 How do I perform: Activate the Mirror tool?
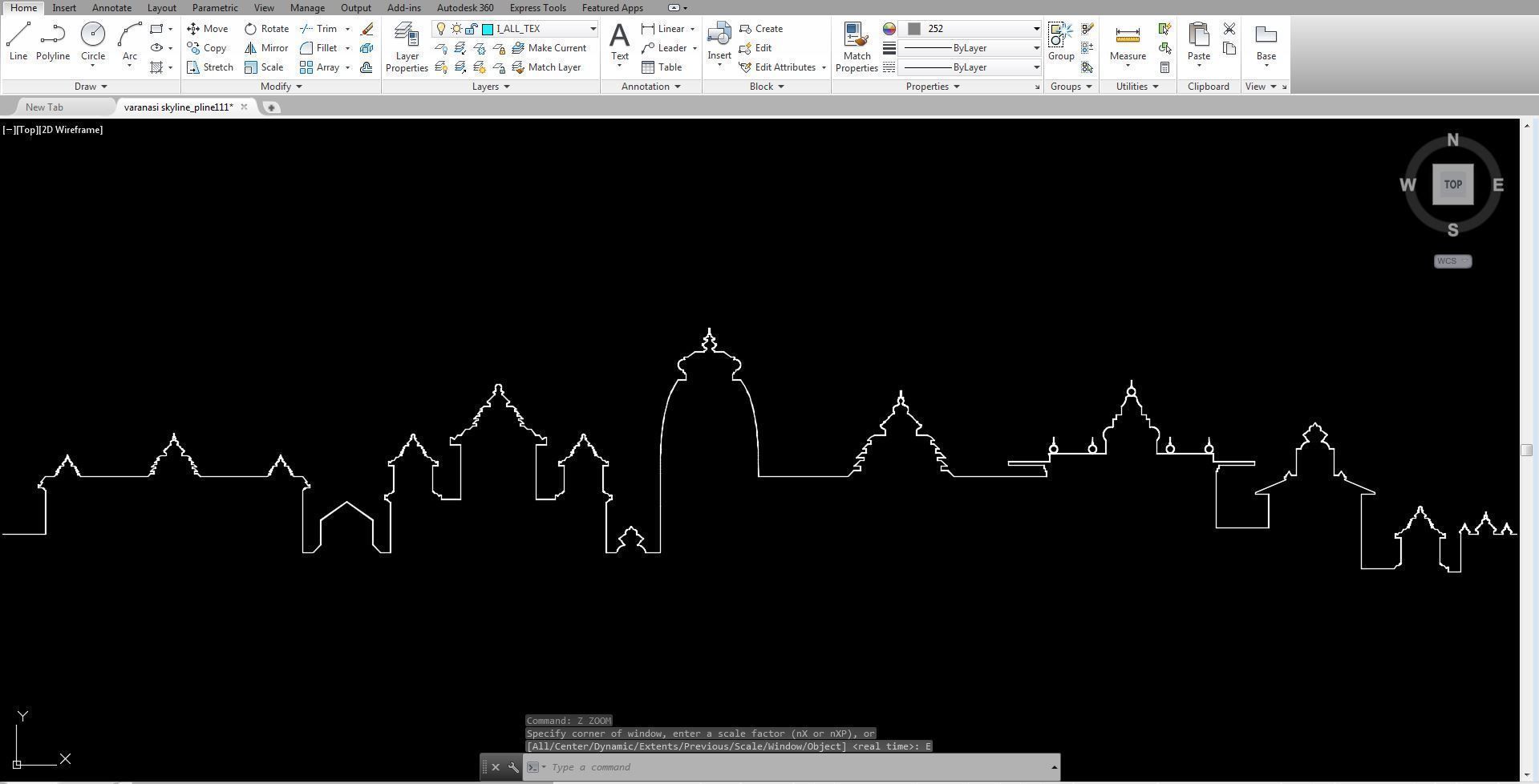click(x=266, y=48)
